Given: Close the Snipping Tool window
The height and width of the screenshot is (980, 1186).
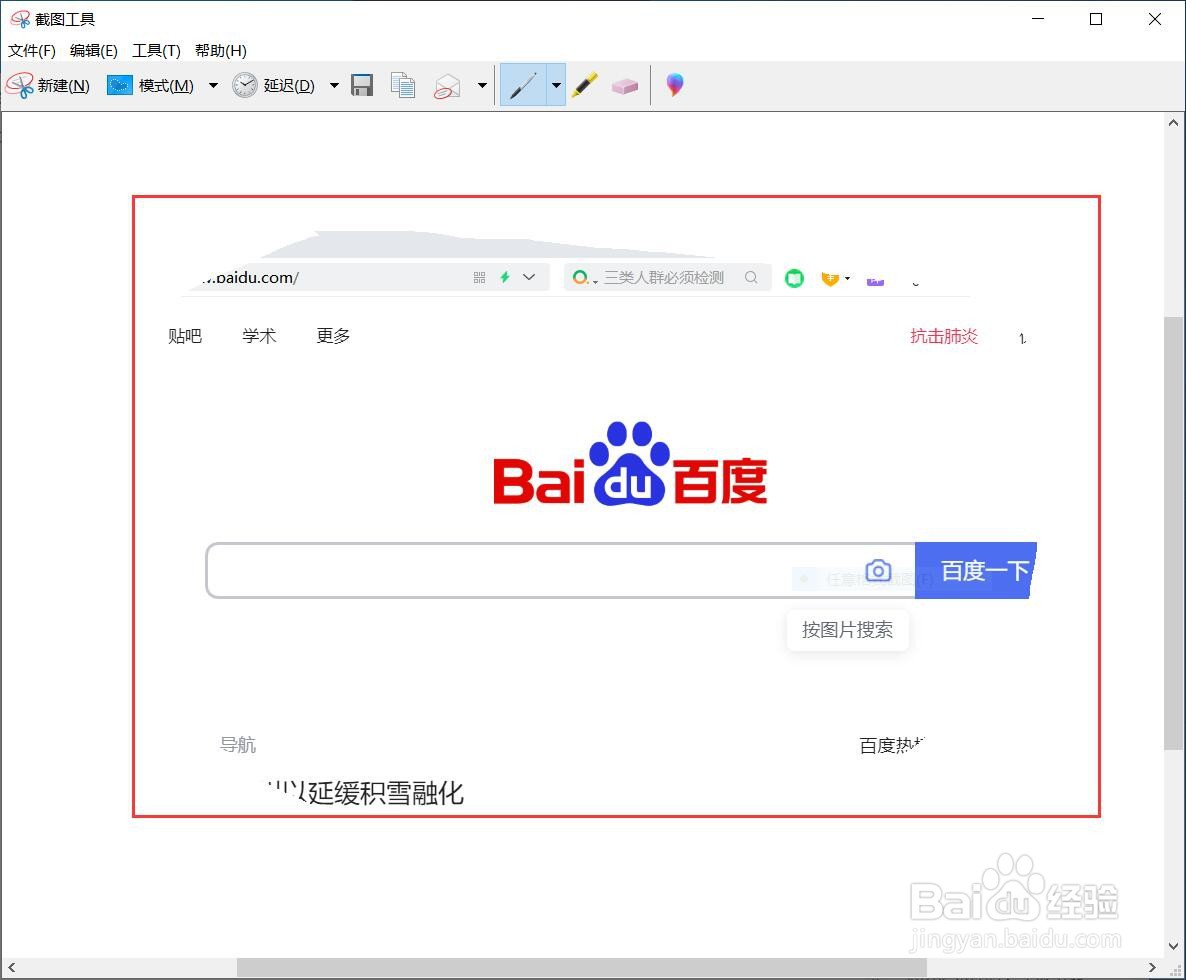Looking at the screenshot, I should [1155, 19].
